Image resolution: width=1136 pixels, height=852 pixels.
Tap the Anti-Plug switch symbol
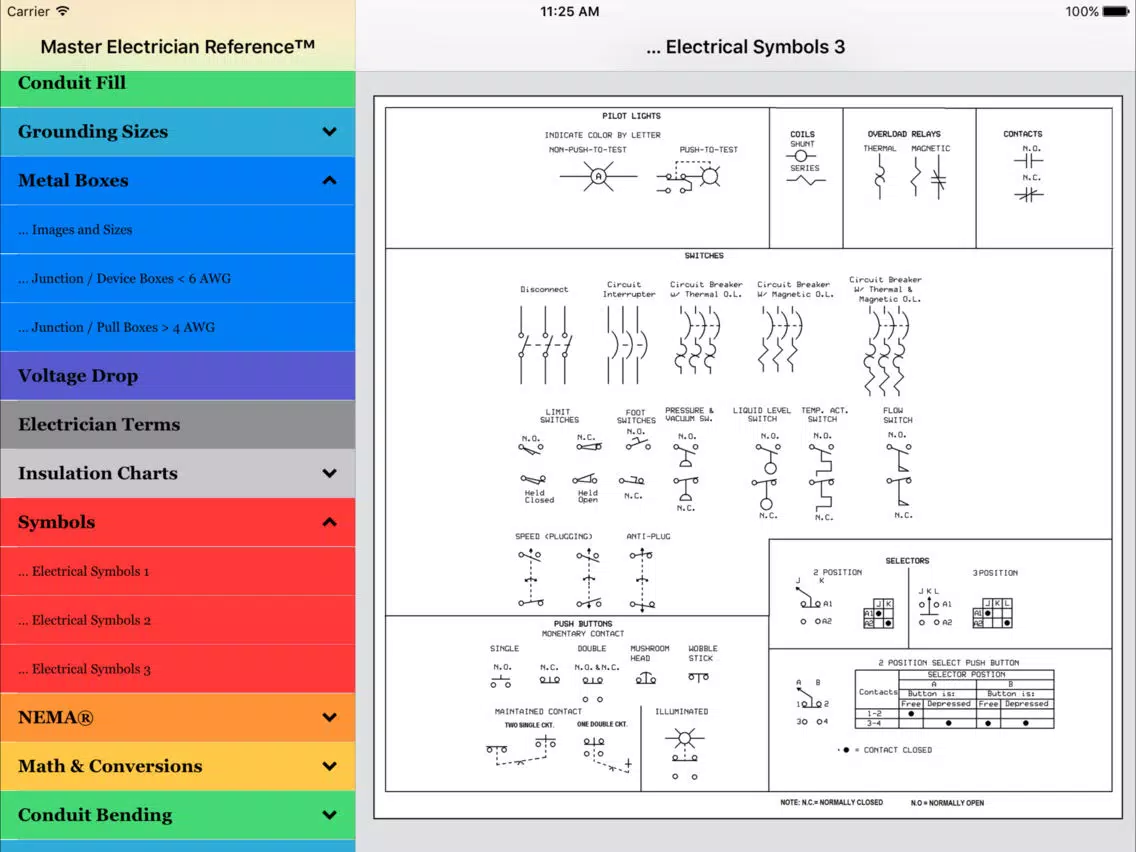(x=642, y=578)
